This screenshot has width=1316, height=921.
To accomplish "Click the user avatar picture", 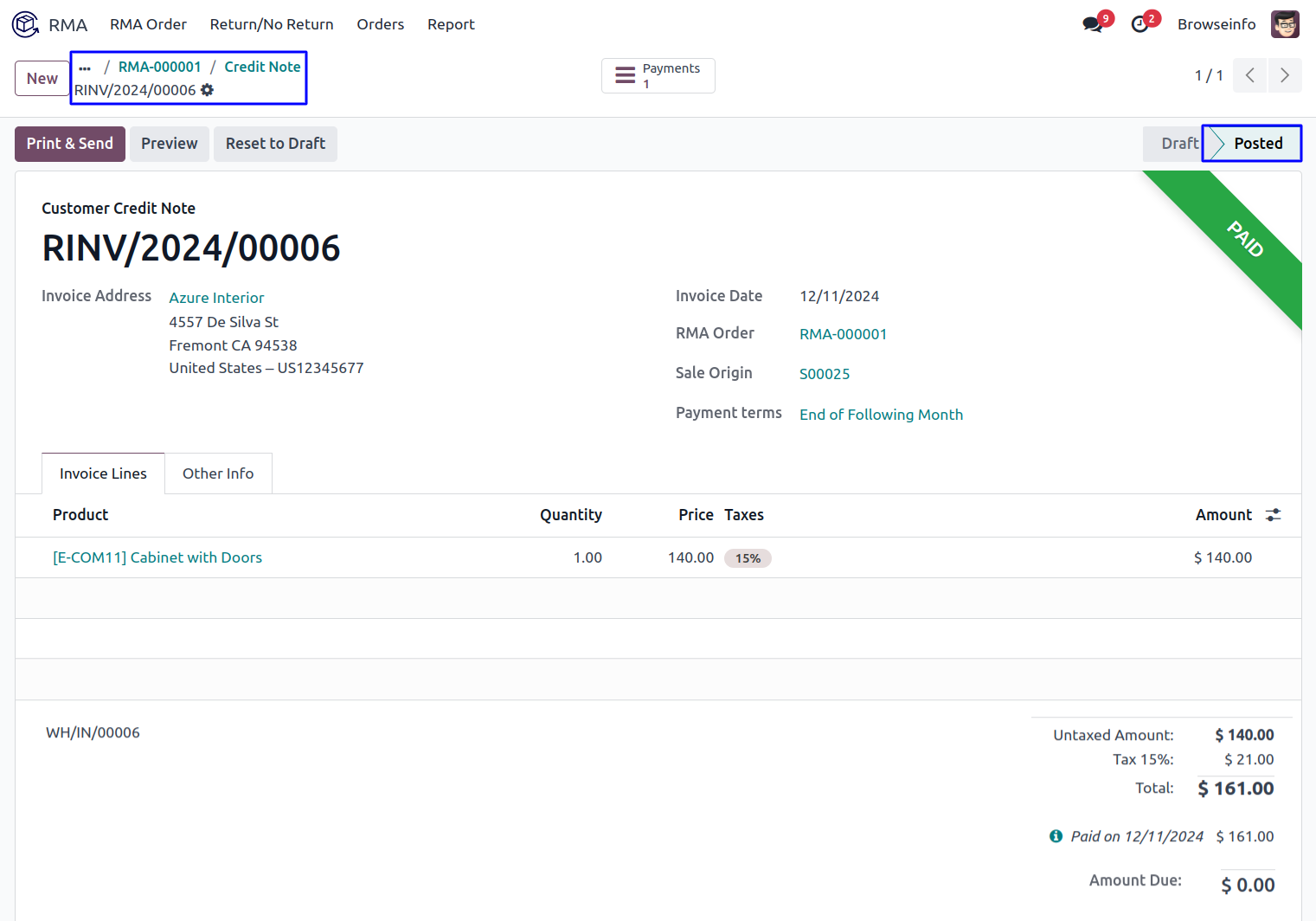I will (x=1285, y=24).
